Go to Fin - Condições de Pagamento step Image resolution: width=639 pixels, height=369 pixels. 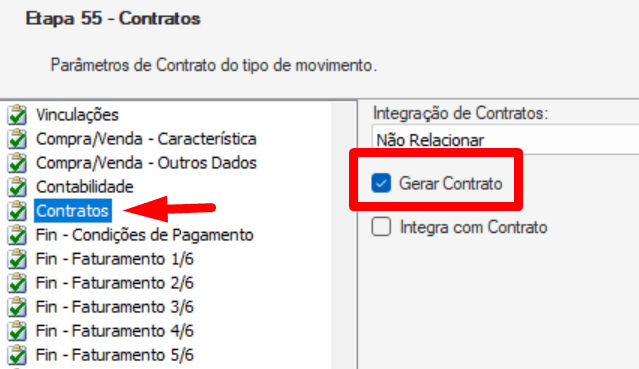(145, 235)
